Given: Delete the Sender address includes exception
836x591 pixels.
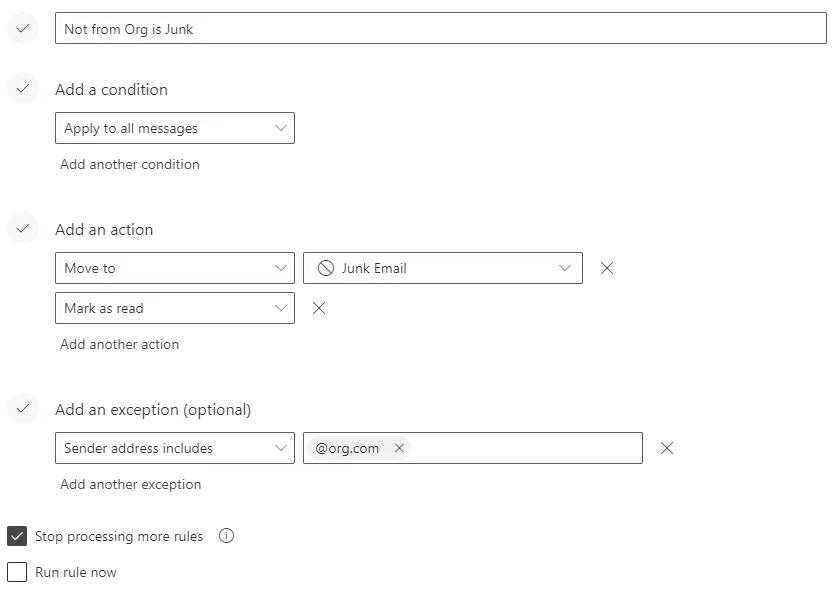Looking at the screenshot, I should click(x=667, y=448).
